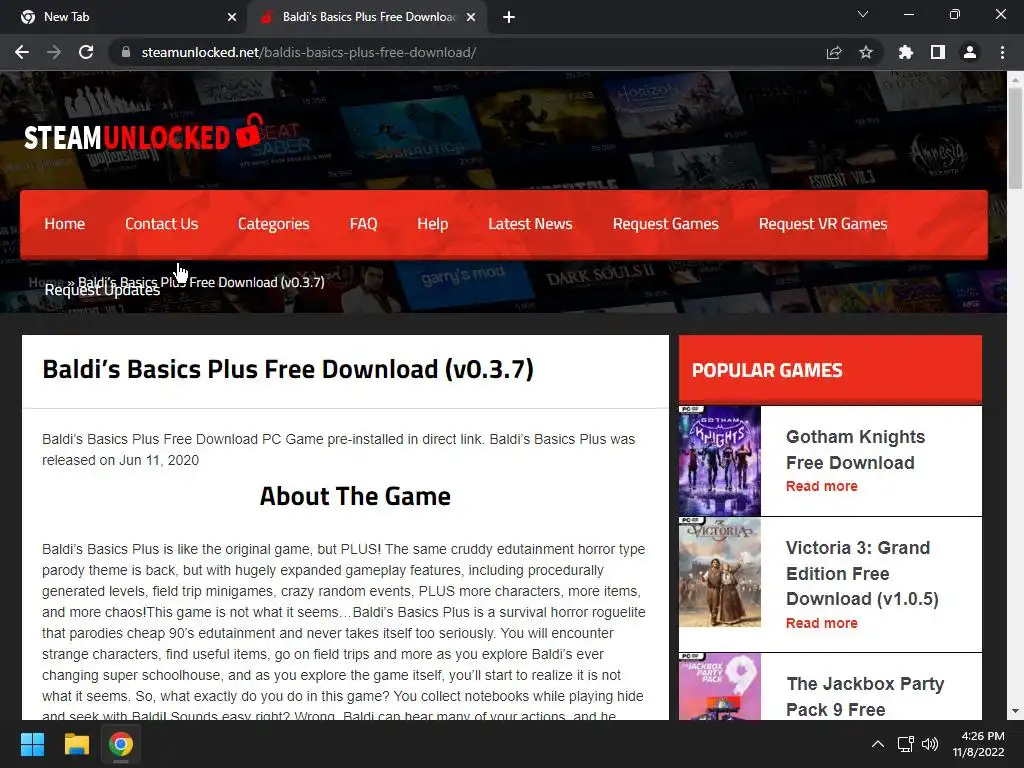
Task: Open the Jackbox Party Pack 9 thumbnail
Action: pyautogui.click(x=720, y=686)
